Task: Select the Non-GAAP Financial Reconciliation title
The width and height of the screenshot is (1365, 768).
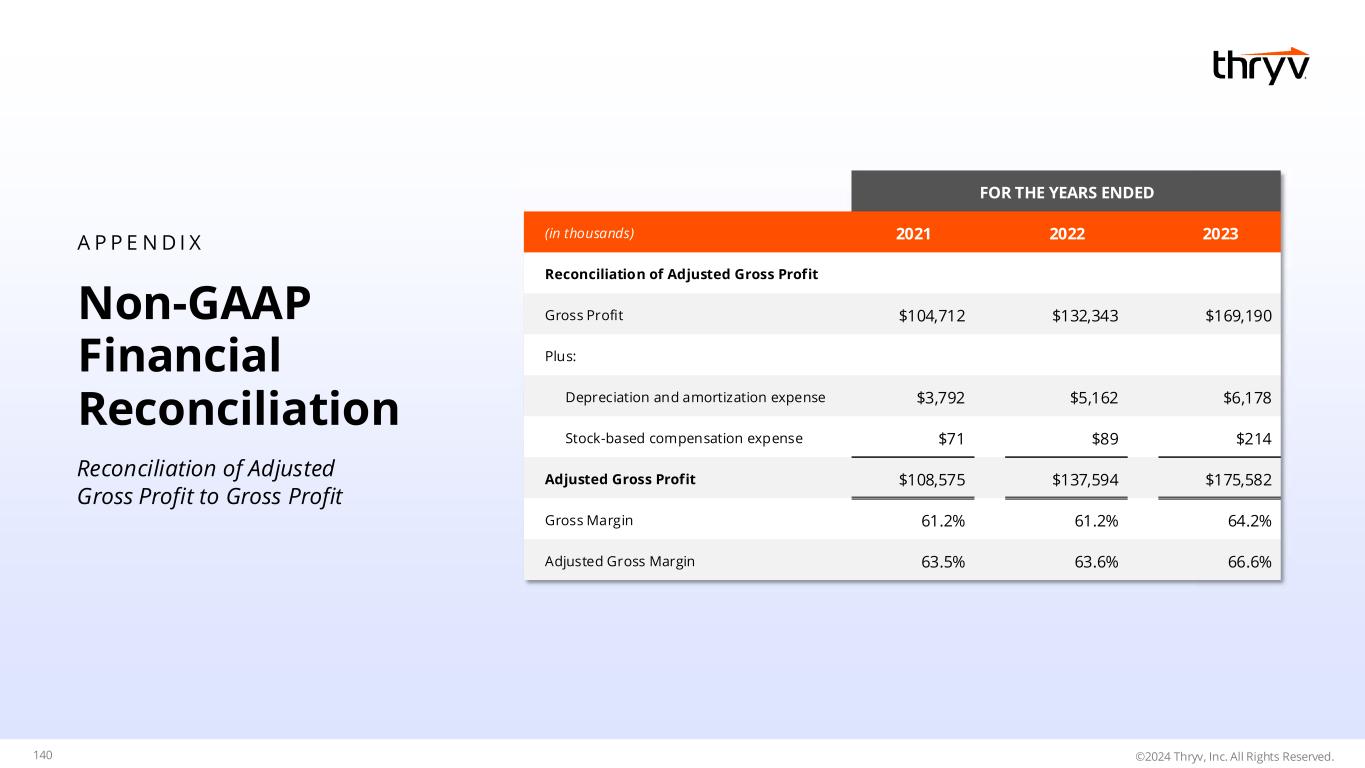Action: [238, 356]
